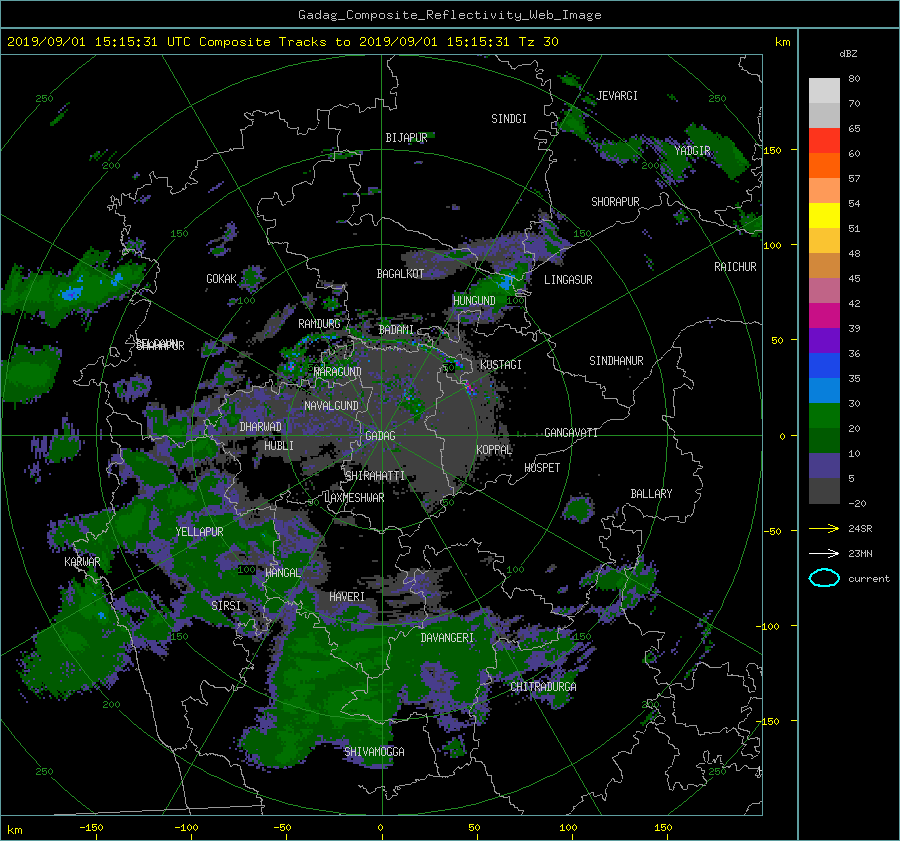900x841 pixels.
Task: Click the BIJAPUR city label
Action: point(406,138)
